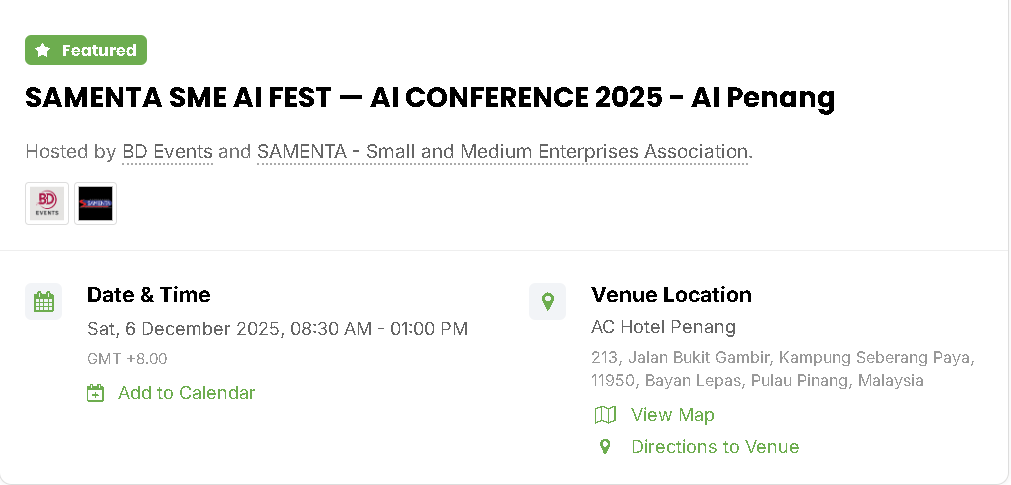Click the calendar-plus icon next to Add to Calendar
The image size is (1011, 485).
click(95, 393)
